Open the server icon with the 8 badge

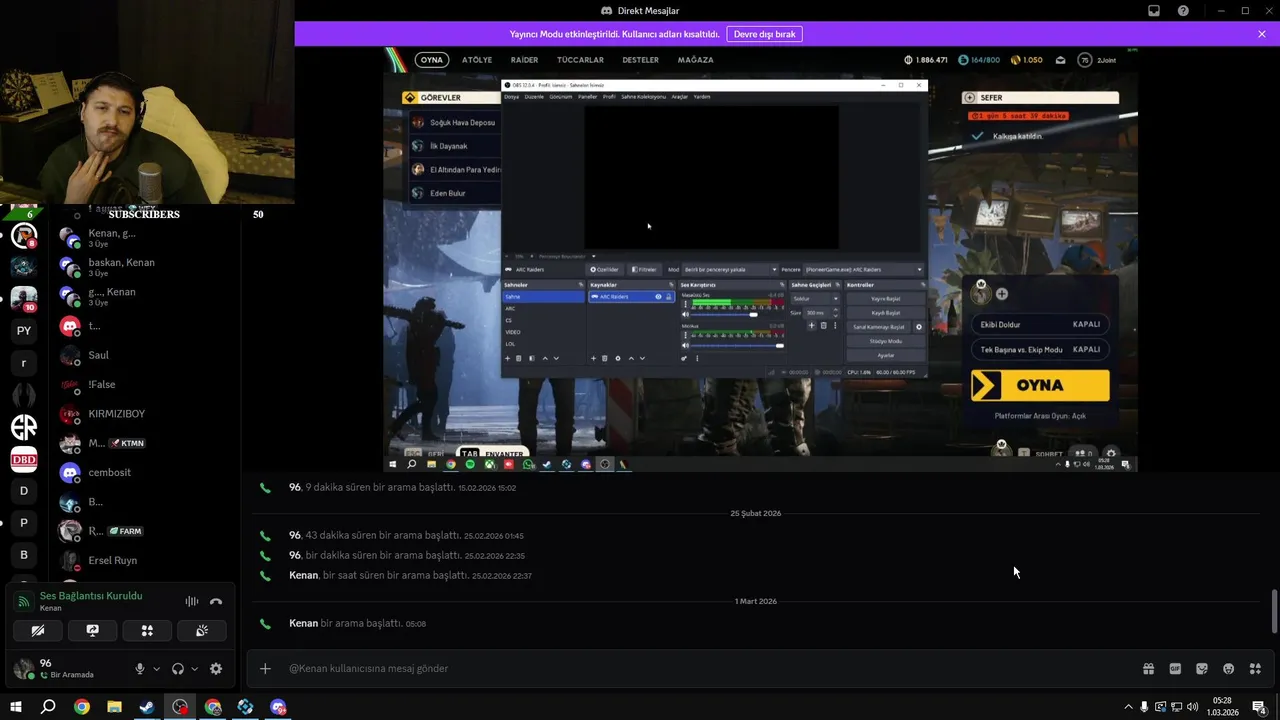tap(24, 236)
